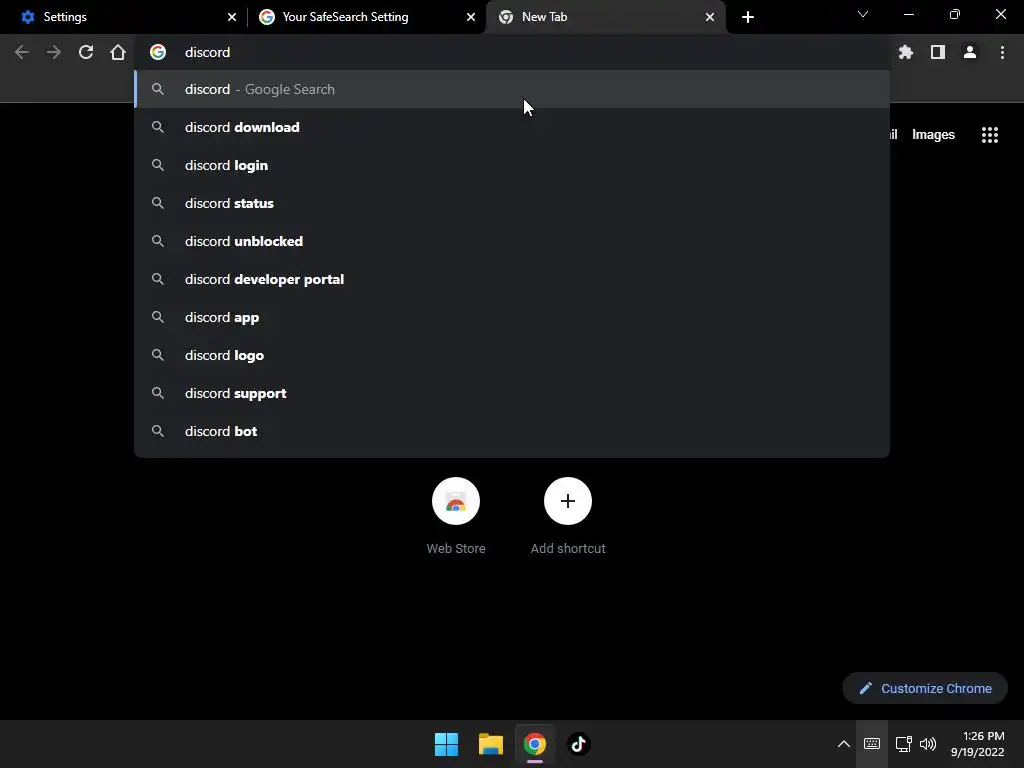Switch to Your SafeSearch Setting tab
Viewport: 1024px width, 768px height.
pyautogui.click(x=367, y=17)
